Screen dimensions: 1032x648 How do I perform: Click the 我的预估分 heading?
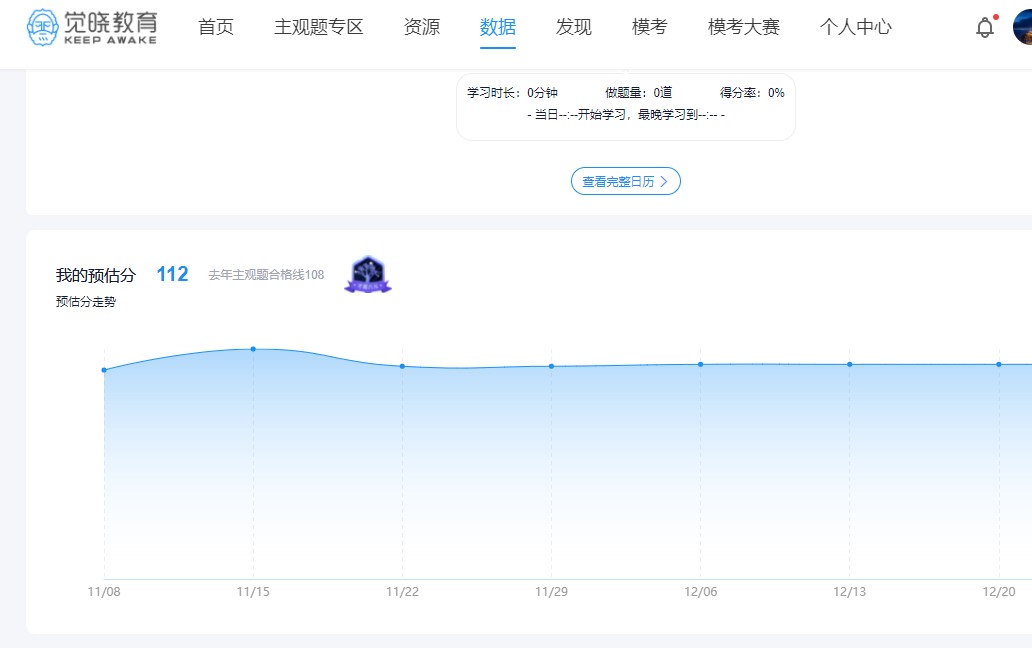pos(96,275)
